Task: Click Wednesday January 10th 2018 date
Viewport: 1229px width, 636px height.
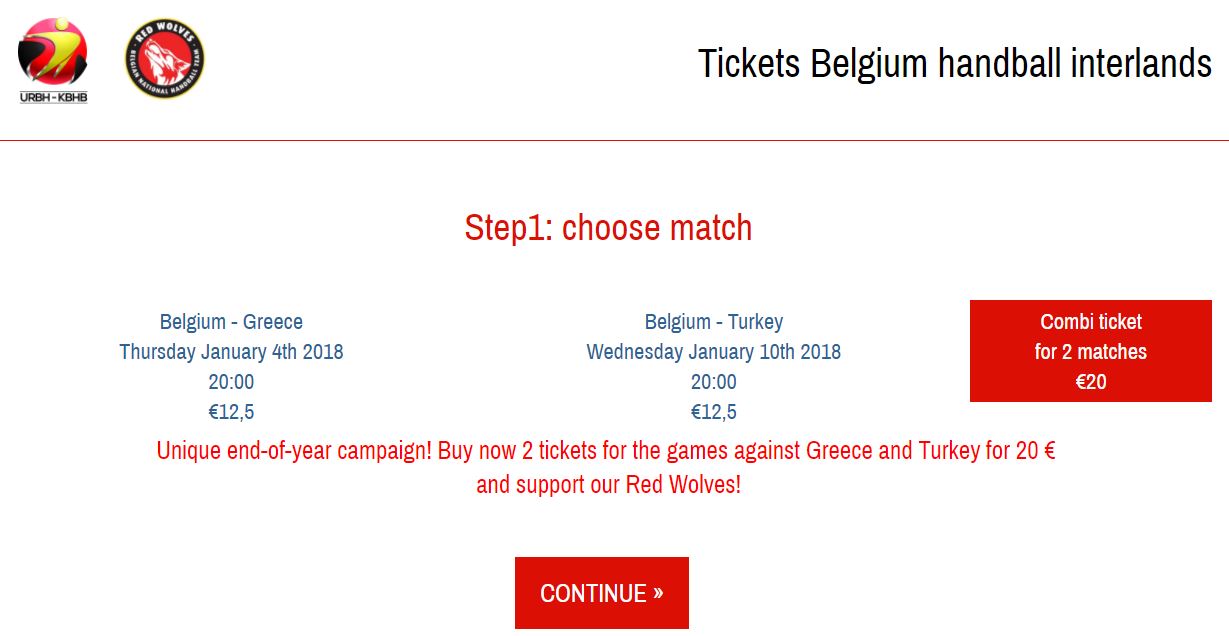Action: point(714,352)
